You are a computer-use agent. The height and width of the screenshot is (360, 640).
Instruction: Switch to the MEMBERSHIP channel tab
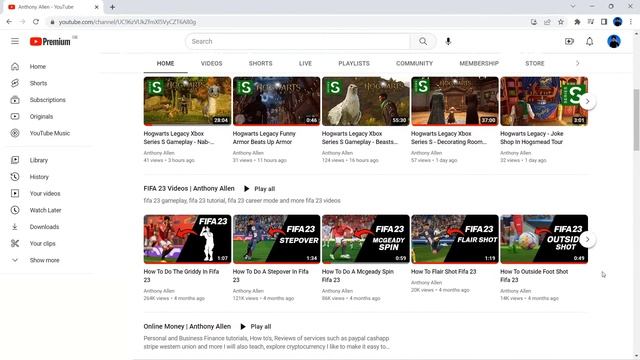[479, 64]
